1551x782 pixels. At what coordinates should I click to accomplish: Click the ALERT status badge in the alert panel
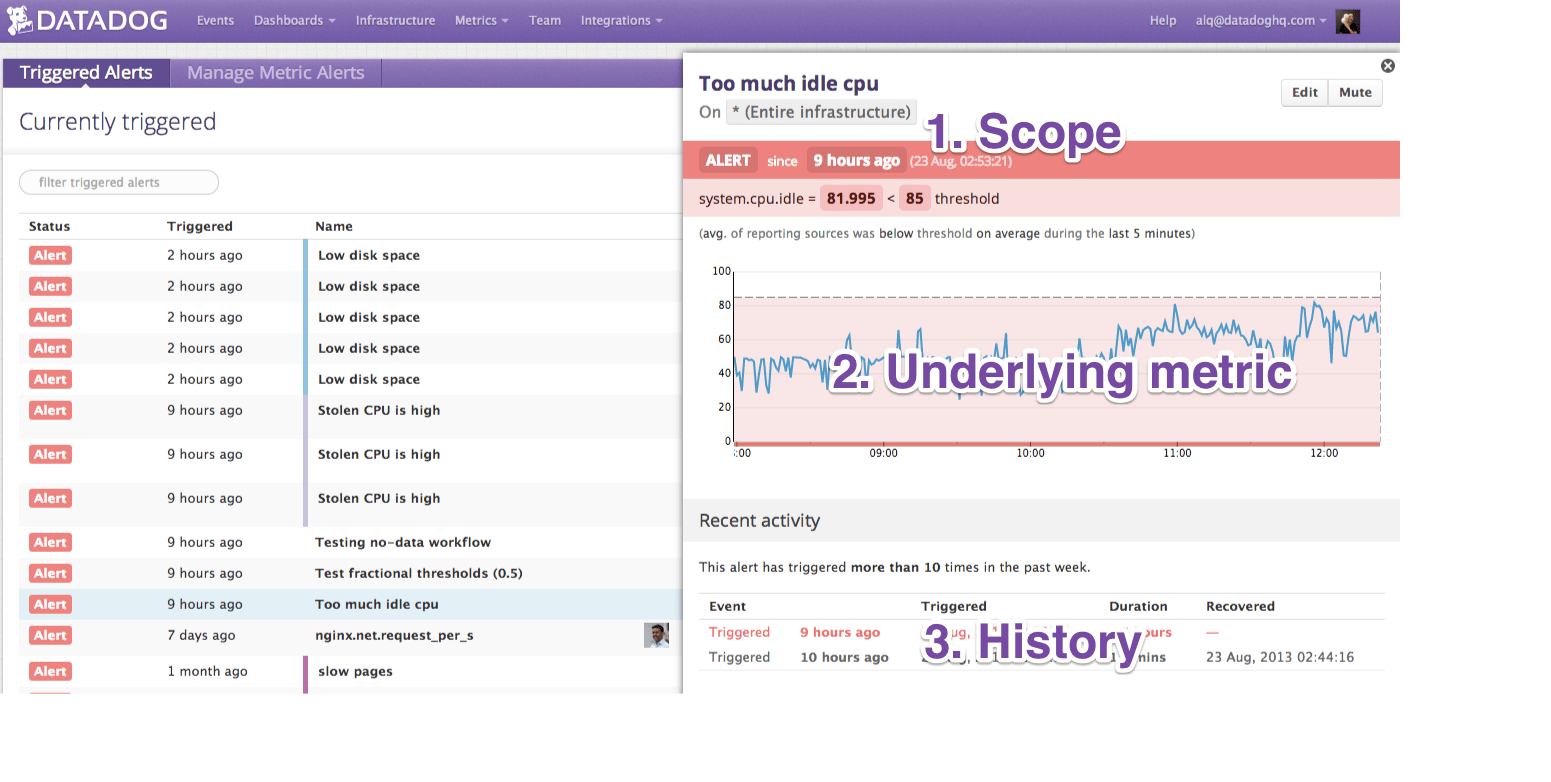[728, 160]
